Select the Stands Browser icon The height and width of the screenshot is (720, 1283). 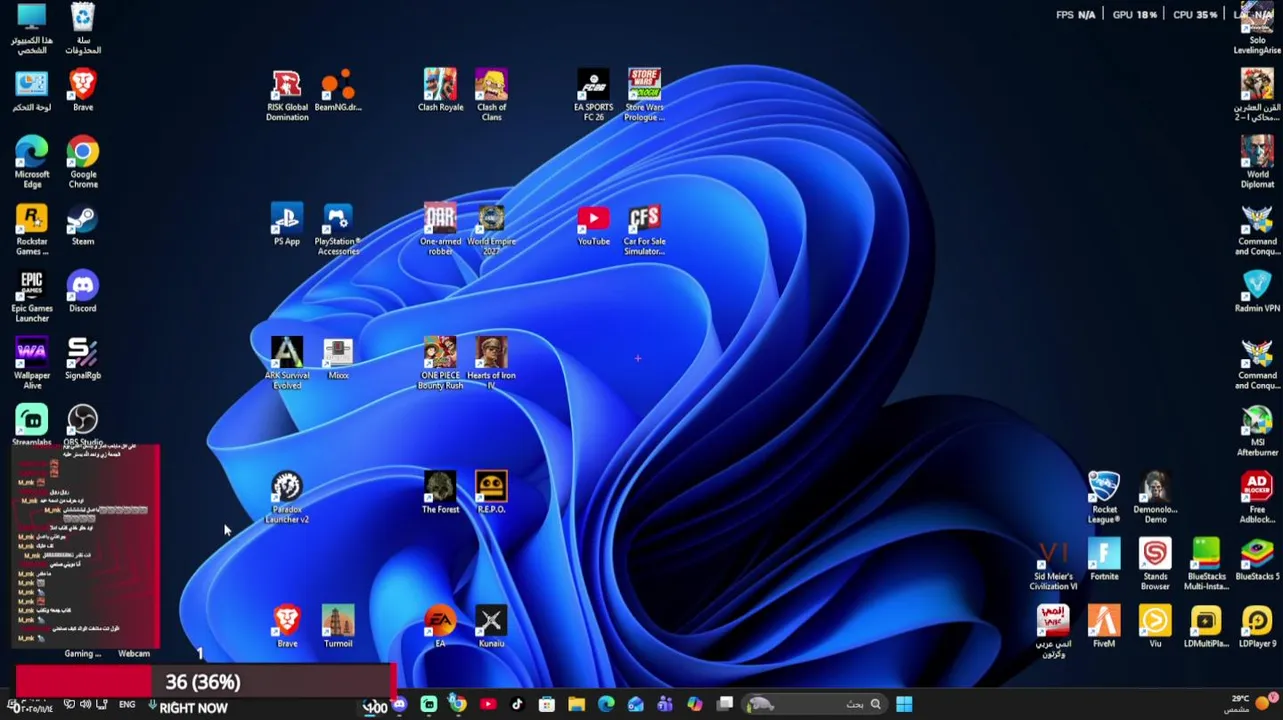point(1155,565)
